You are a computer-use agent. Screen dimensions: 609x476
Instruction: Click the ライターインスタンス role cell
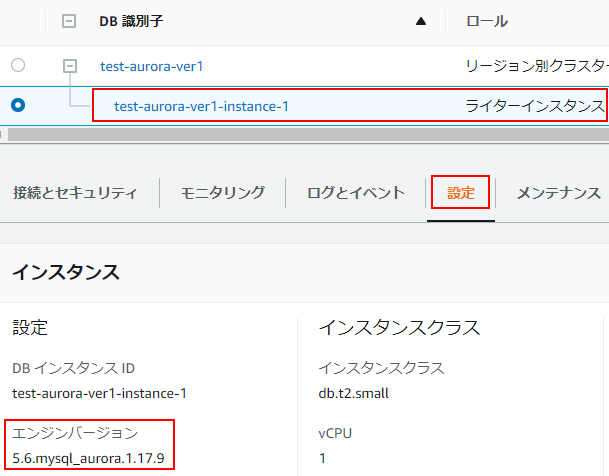(x=535, y=105)
